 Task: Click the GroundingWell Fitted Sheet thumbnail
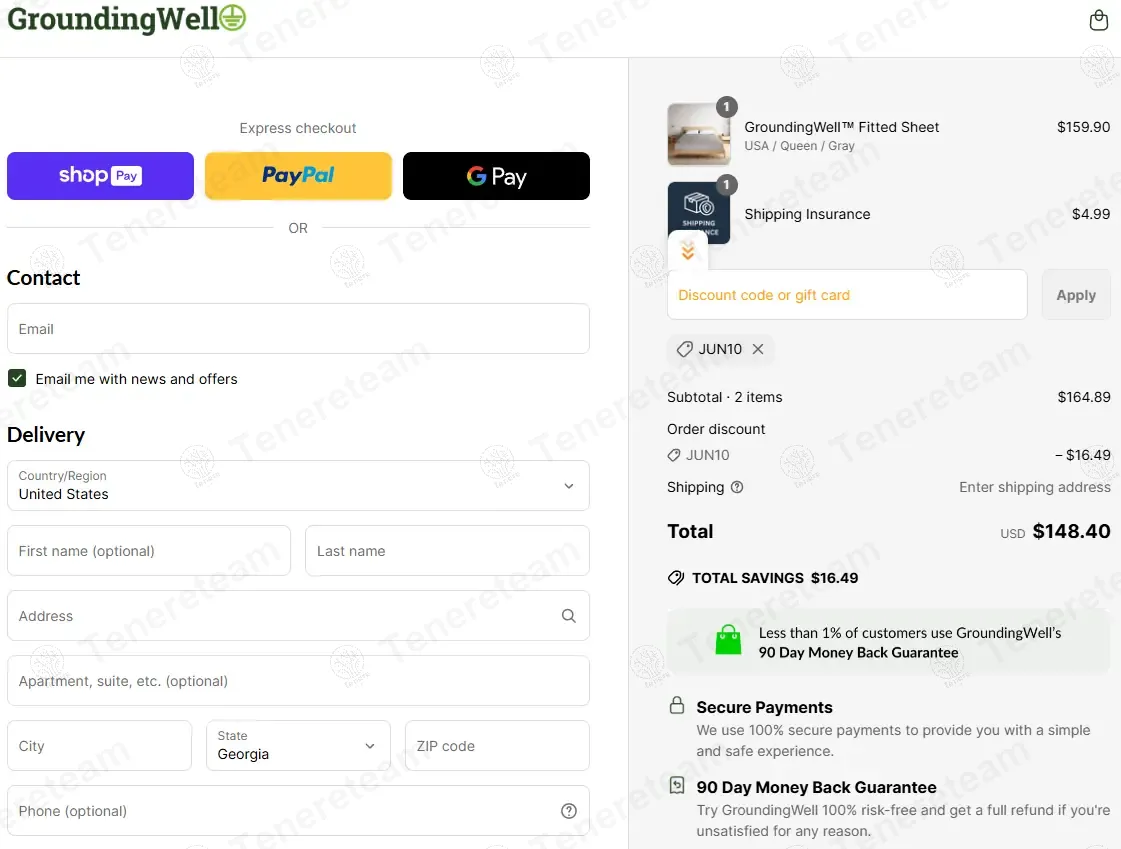pos(698,134)
